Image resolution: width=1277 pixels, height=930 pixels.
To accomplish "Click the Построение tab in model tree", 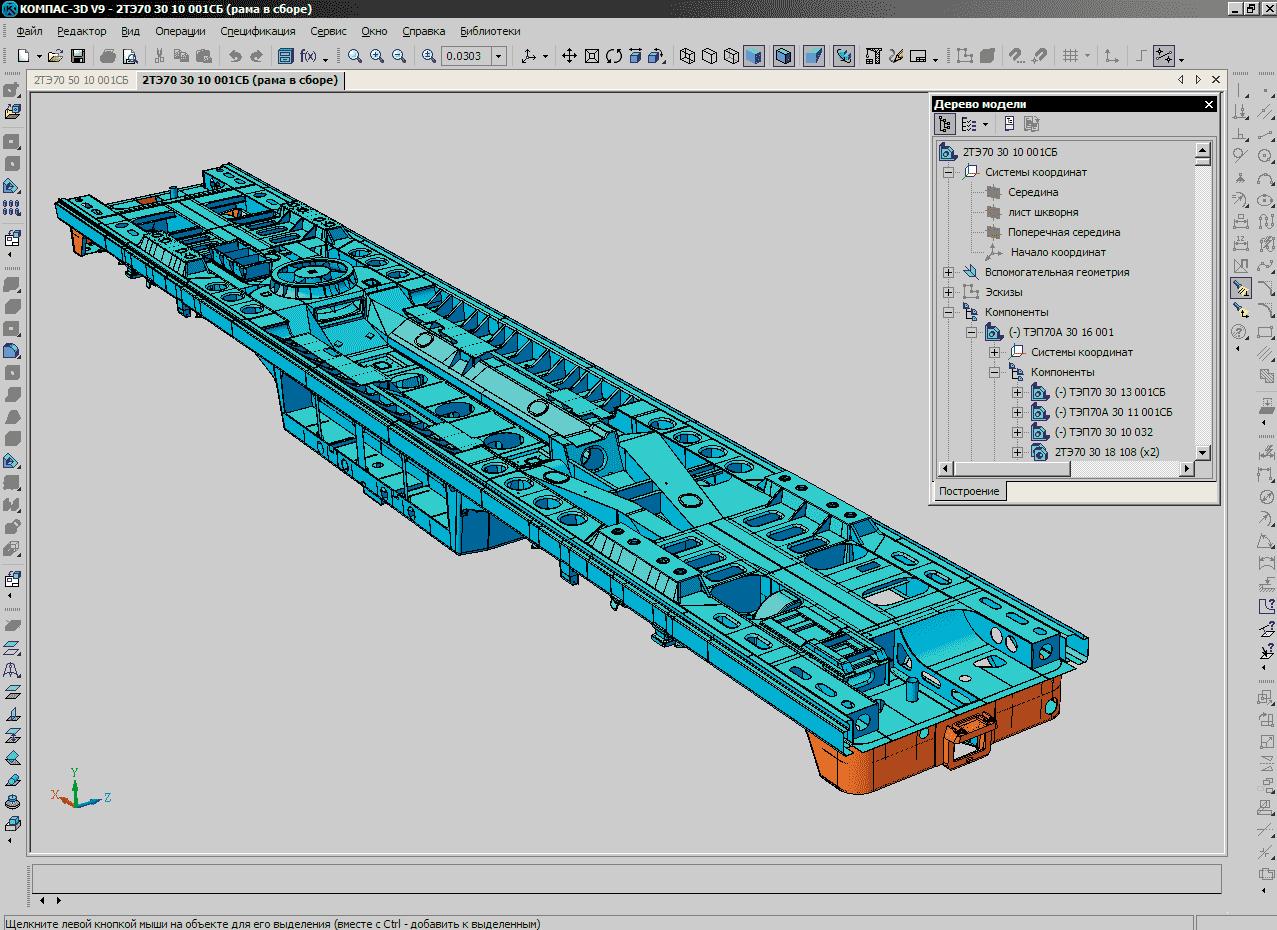I will coord(969,491).
